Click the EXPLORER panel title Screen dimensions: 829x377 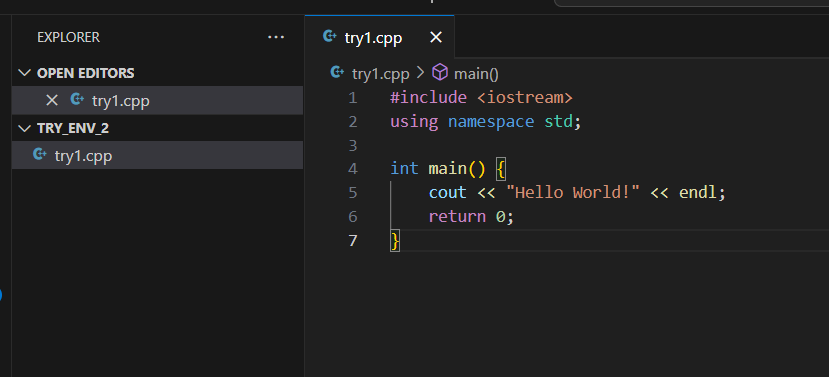pos(68,38)
